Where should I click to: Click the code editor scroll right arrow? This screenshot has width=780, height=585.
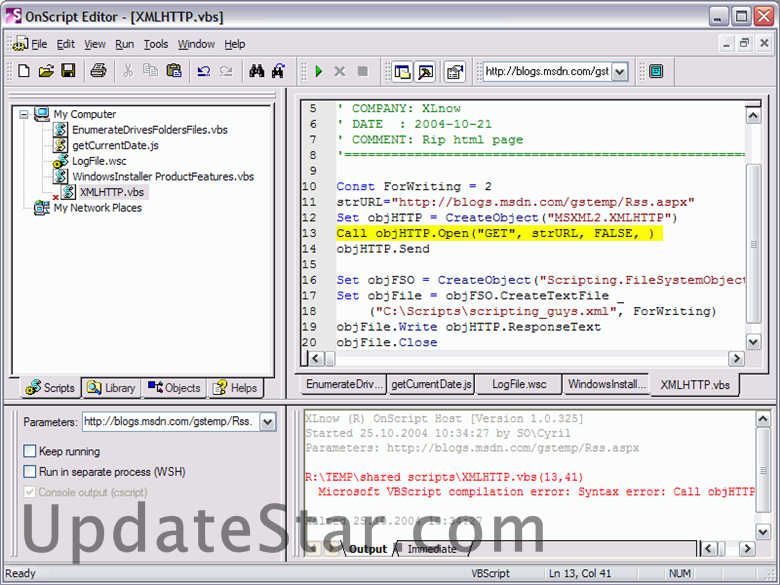pyautogui.click(x=736, y=358)
